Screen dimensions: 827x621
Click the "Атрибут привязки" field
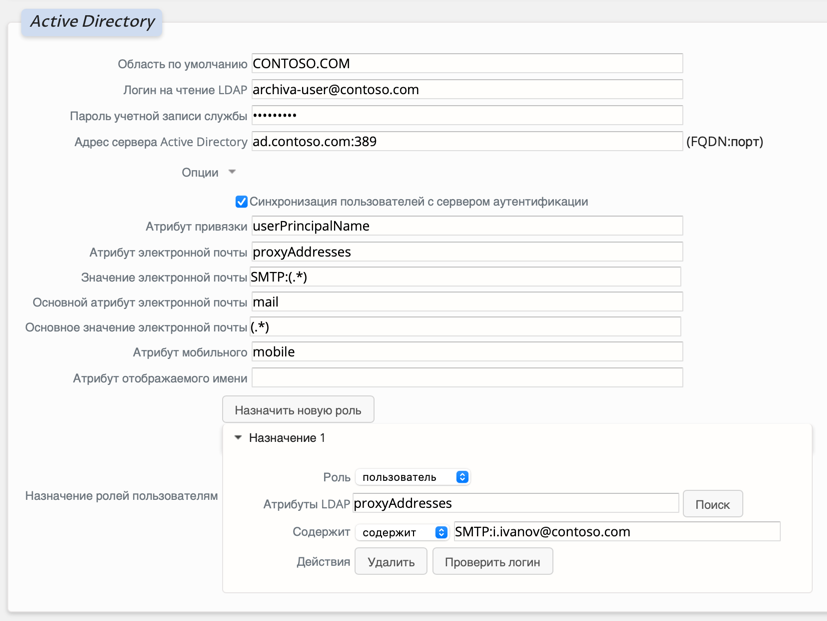[465, 226]
